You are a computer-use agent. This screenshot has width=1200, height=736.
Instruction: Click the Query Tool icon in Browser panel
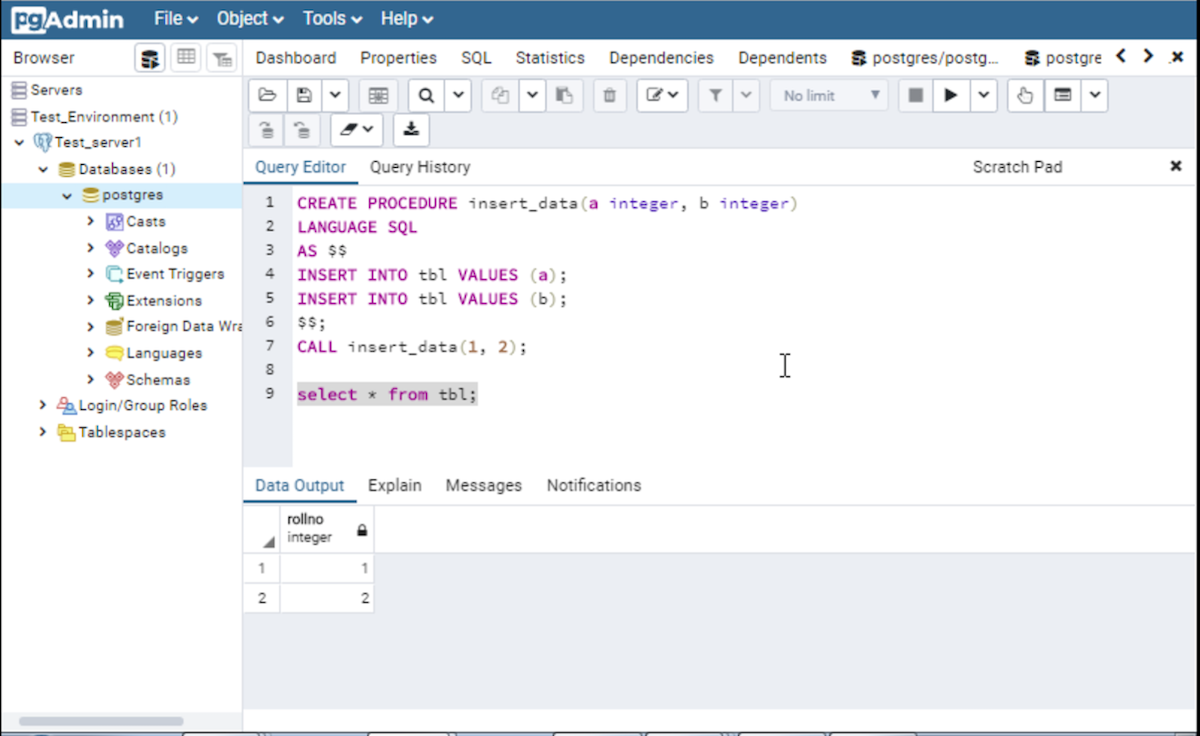150,58
